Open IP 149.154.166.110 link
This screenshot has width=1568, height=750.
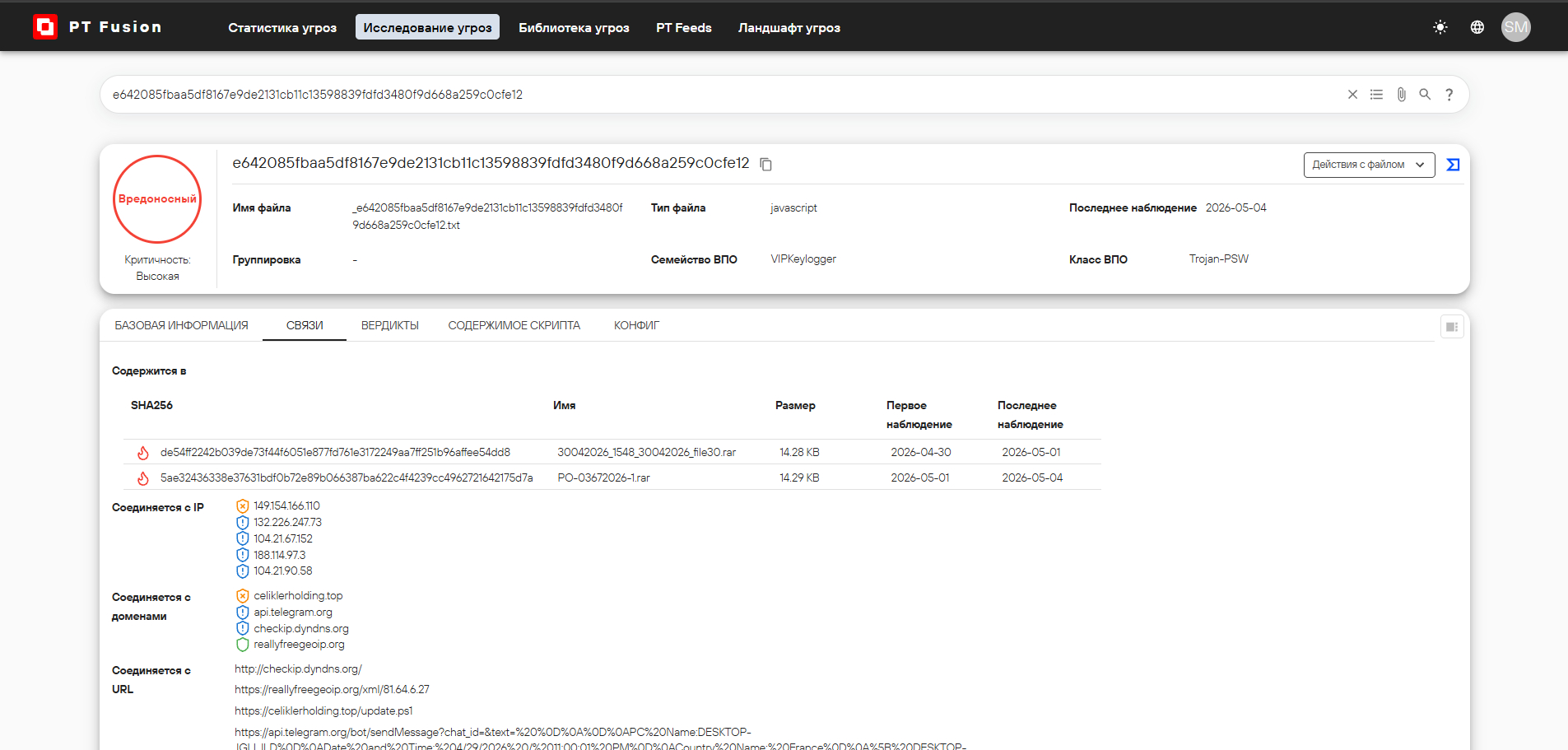coord(286,506)
